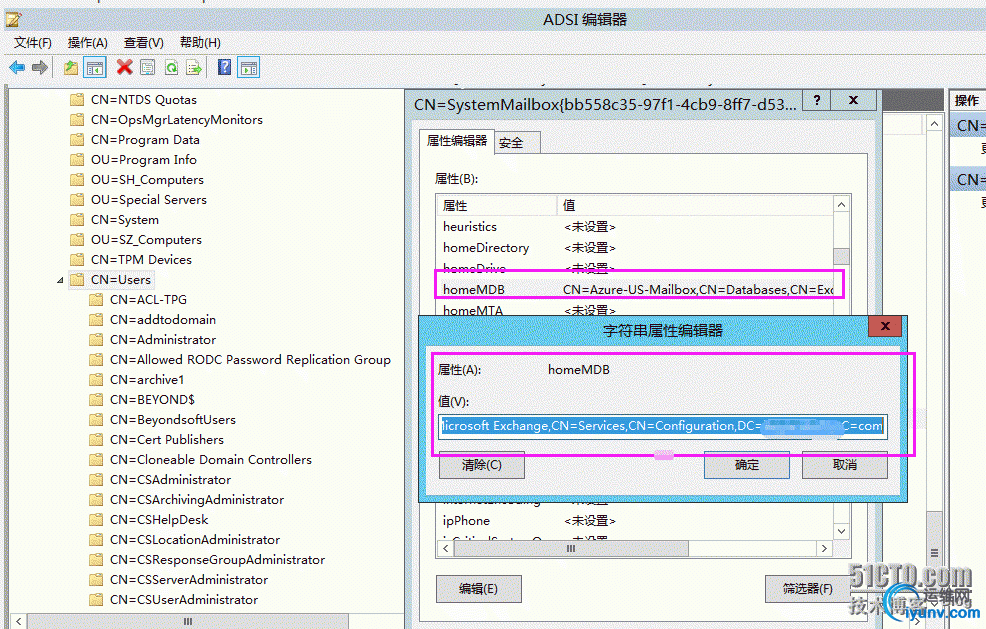Click the Export List toolbar icon
986x629 pixels.
[194, 67]
